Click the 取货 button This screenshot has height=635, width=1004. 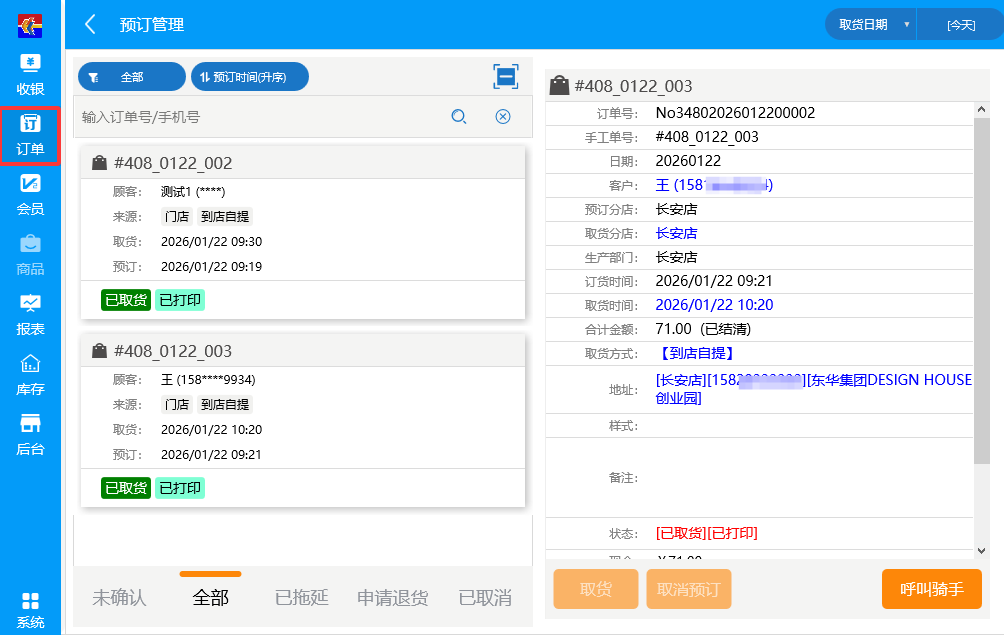click(x=595, y=589)
